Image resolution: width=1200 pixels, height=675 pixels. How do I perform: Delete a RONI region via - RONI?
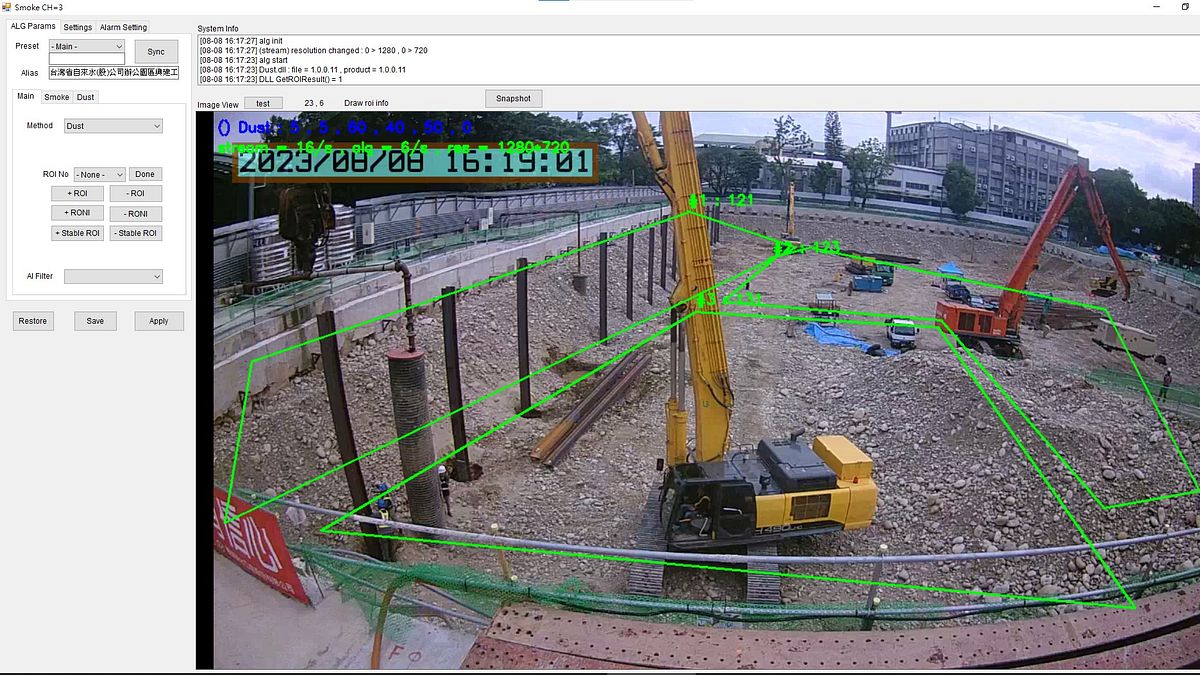coord(136,212)
